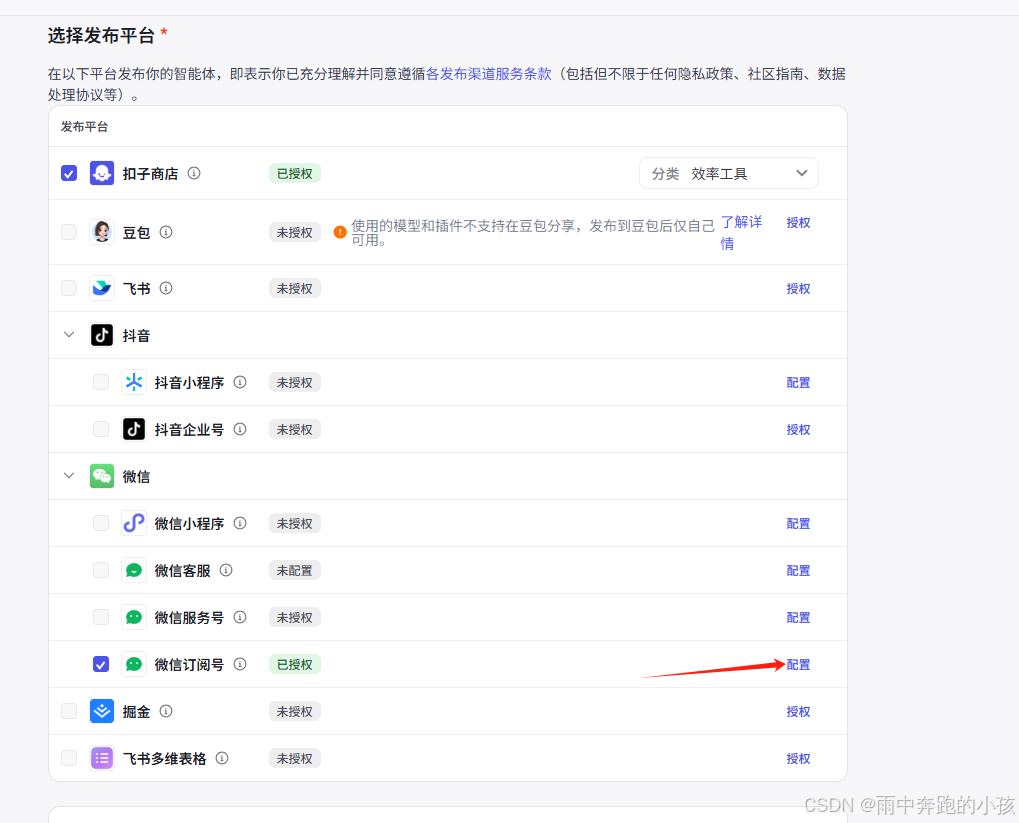
Task: Uncheck the 微信订阅号 checkbox
Action: [101, 664]
